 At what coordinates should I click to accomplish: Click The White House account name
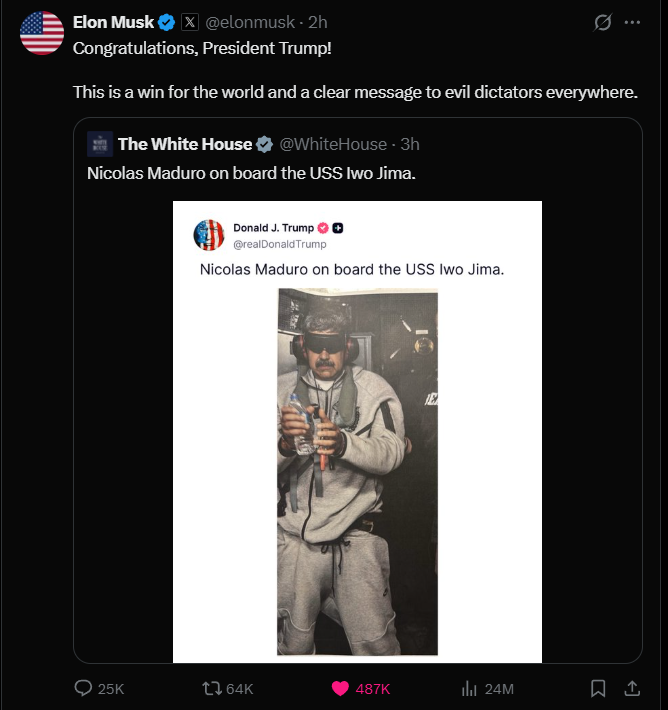click(184, 144)
